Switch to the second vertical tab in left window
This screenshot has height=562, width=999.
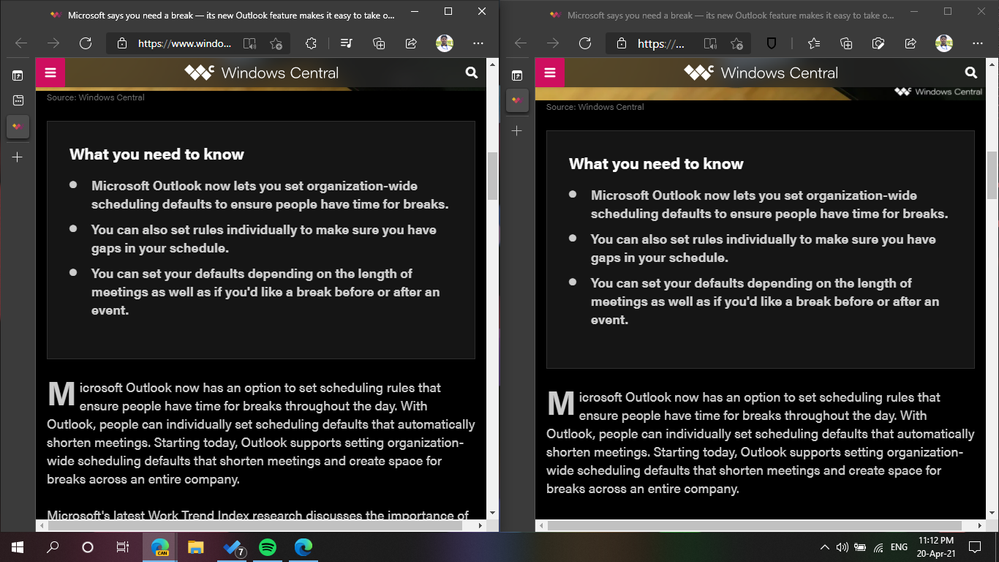(x=18, y=101)
